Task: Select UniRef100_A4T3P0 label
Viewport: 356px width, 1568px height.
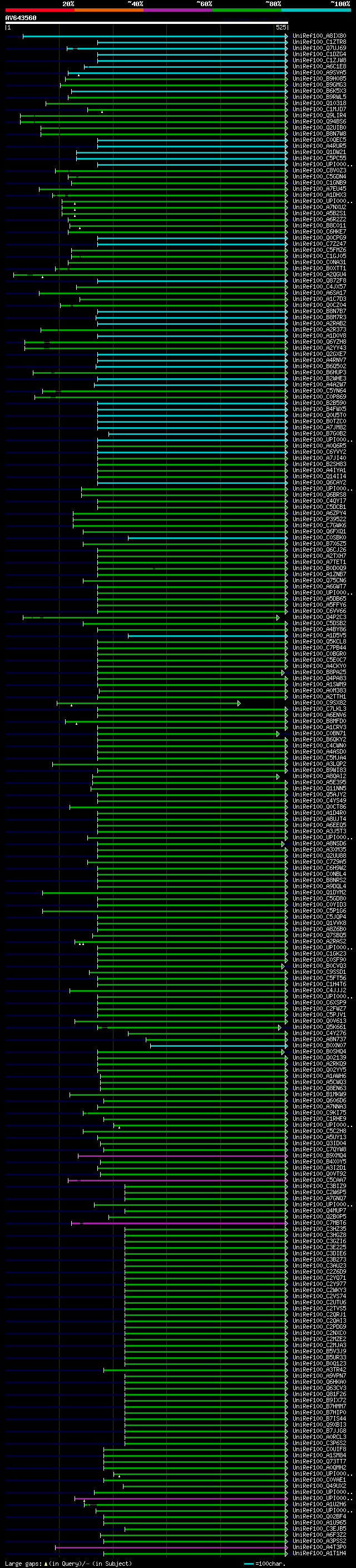Action: click(319, 1548)
